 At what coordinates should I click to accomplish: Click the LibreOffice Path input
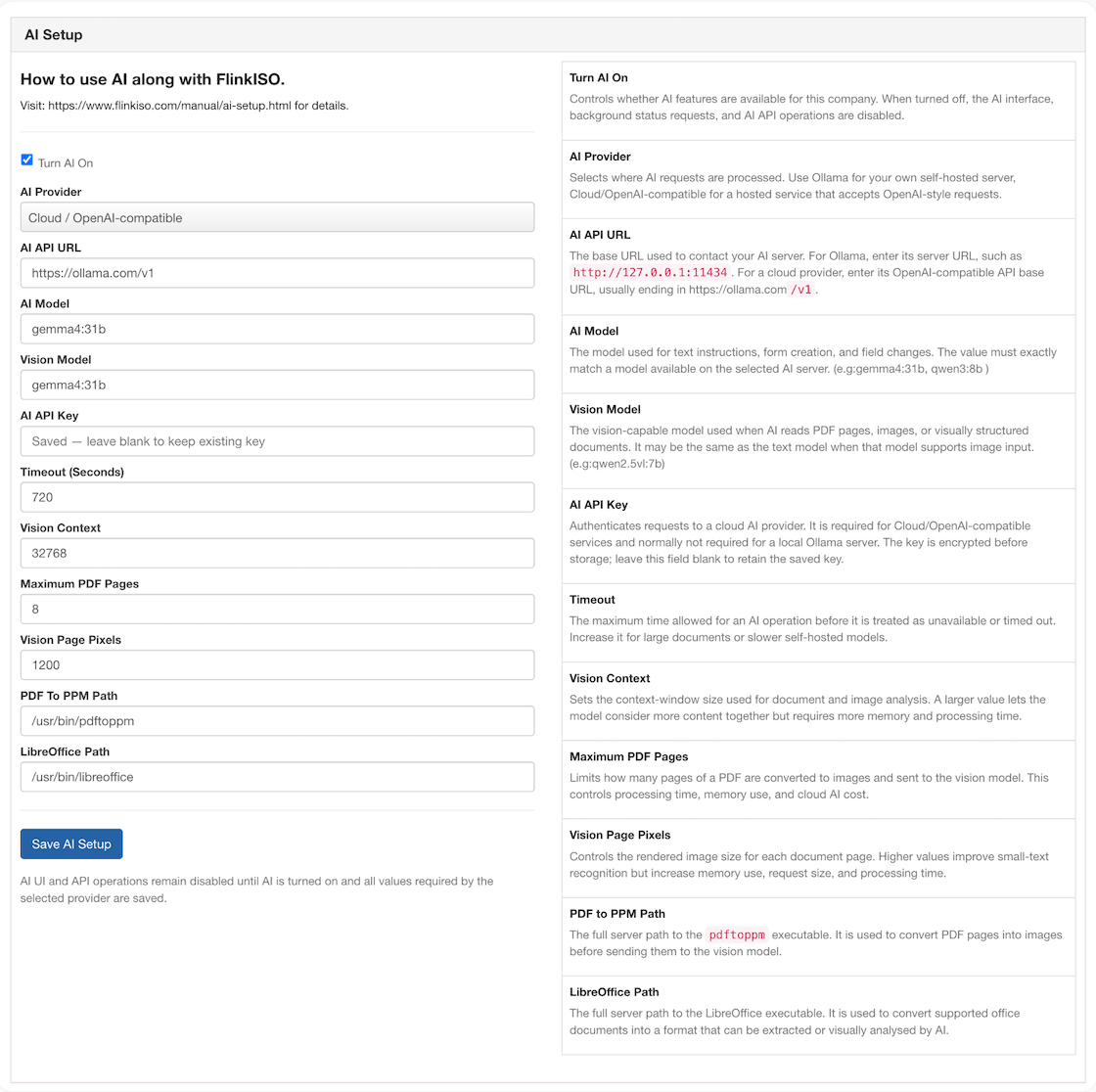point(278,777)
